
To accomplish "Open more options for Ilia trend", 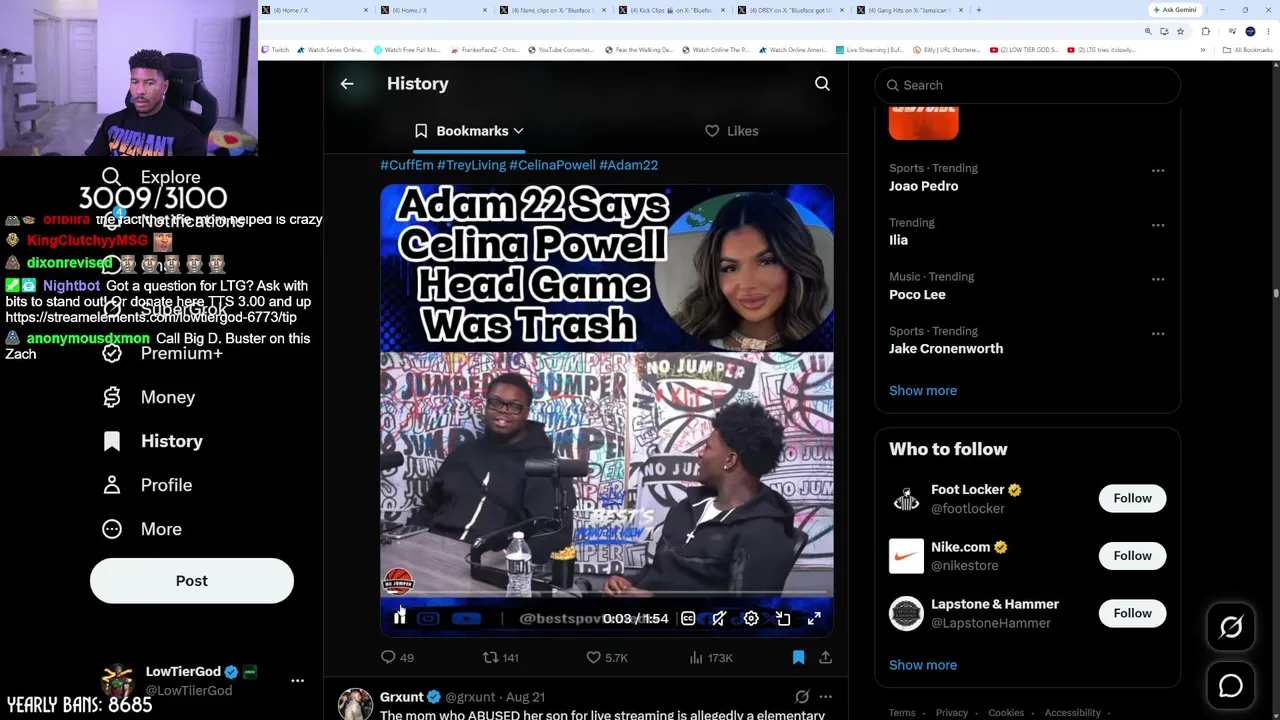I will (x=1158, y=225).
